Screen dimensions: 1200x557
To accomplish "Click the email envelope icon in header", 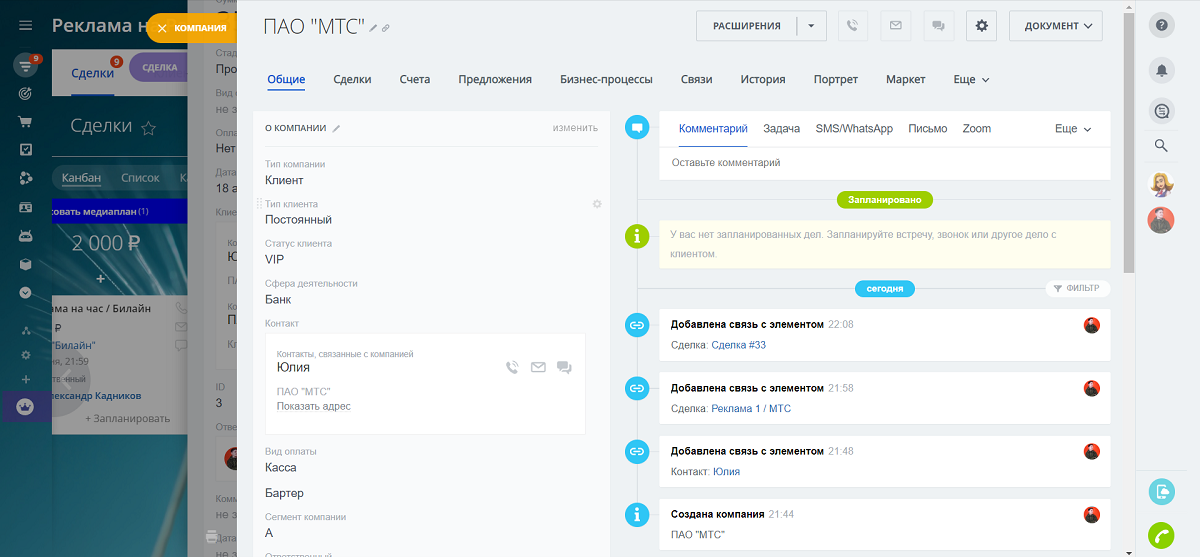I will coord(895,26).
